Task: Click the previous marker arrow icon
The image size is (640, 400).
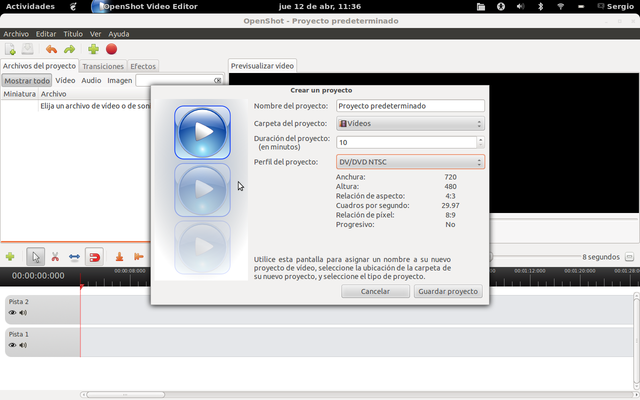Action: [x=139, y=257]
